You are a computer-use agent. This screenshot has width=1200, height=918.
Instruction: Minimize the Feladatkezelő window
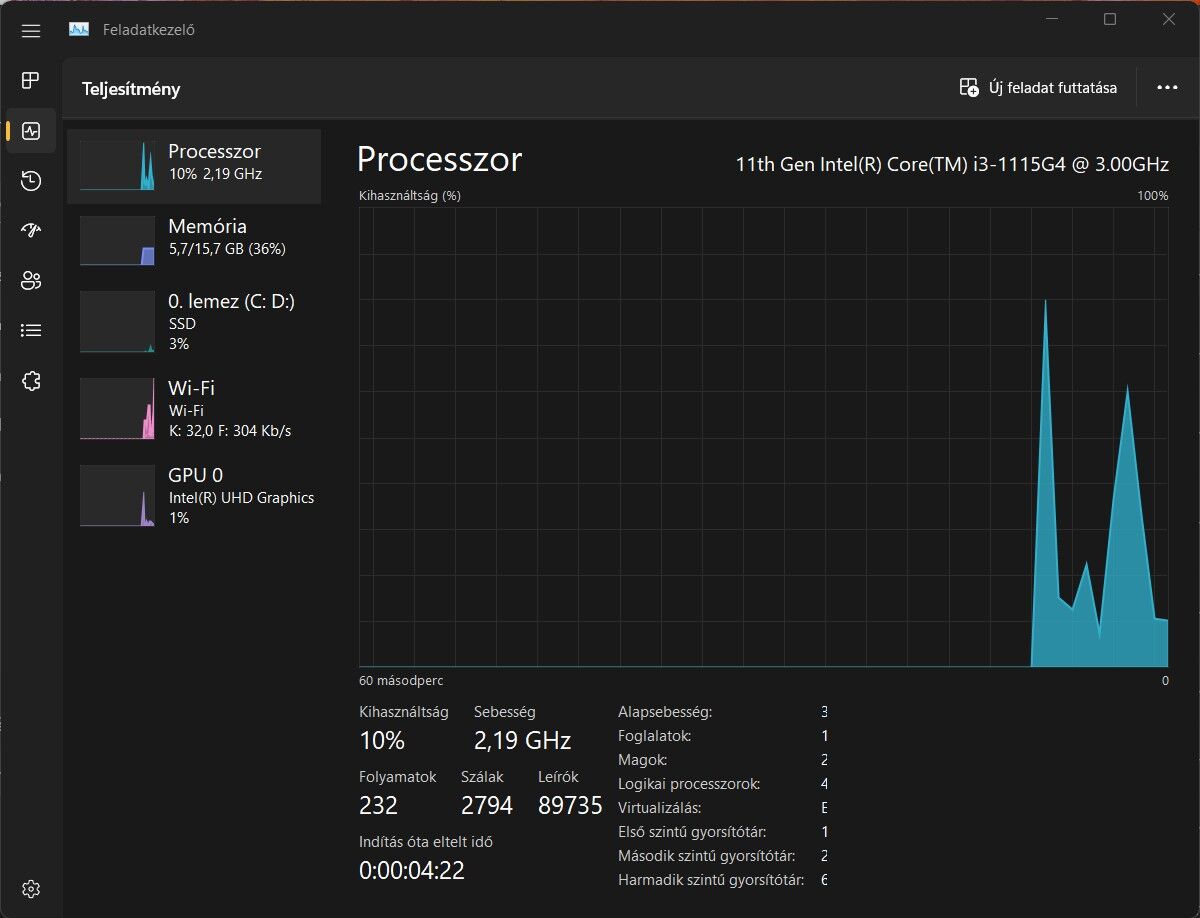(1052, 19)
